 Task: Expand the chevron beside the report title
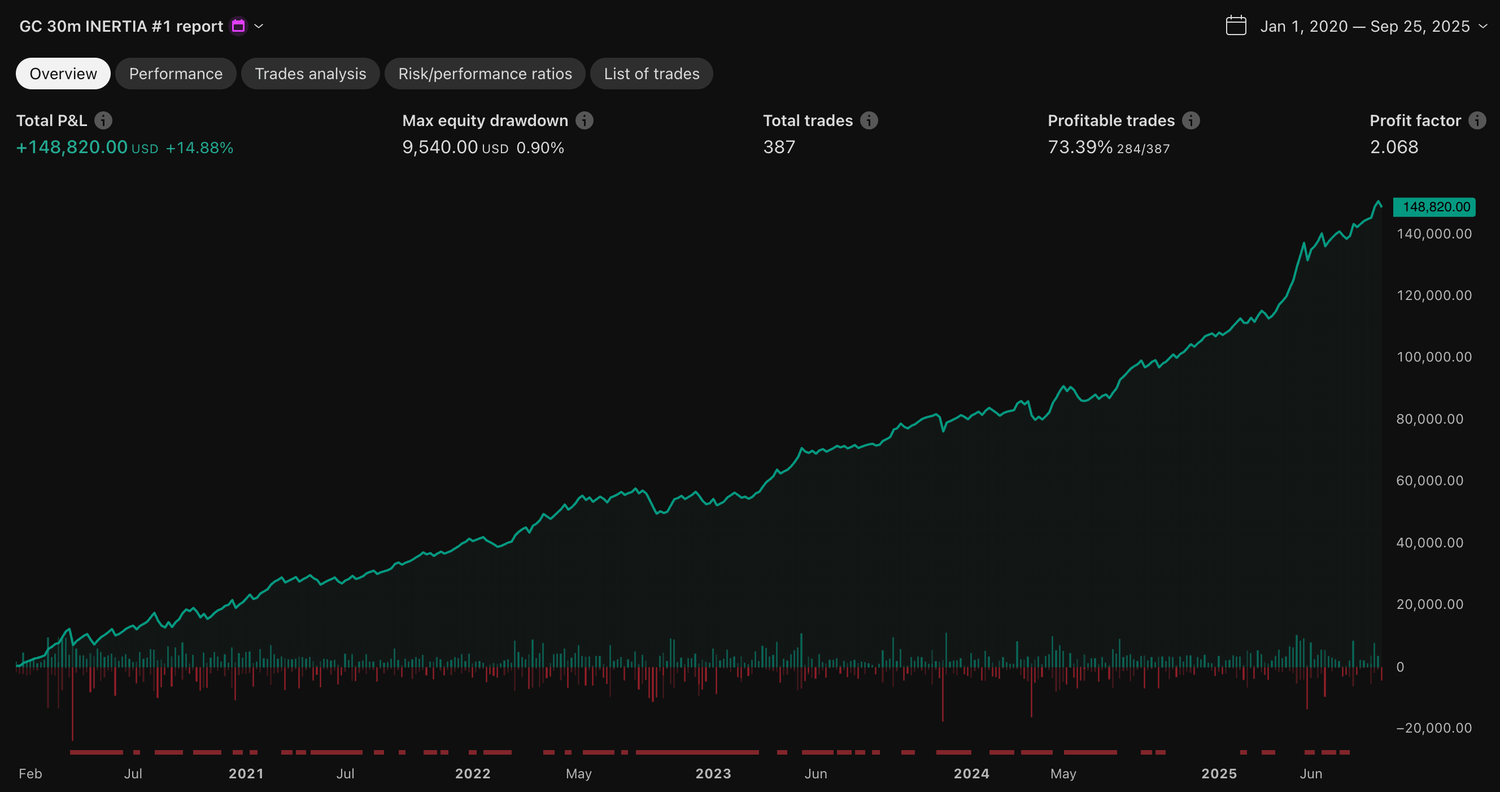tap(260, 26)
